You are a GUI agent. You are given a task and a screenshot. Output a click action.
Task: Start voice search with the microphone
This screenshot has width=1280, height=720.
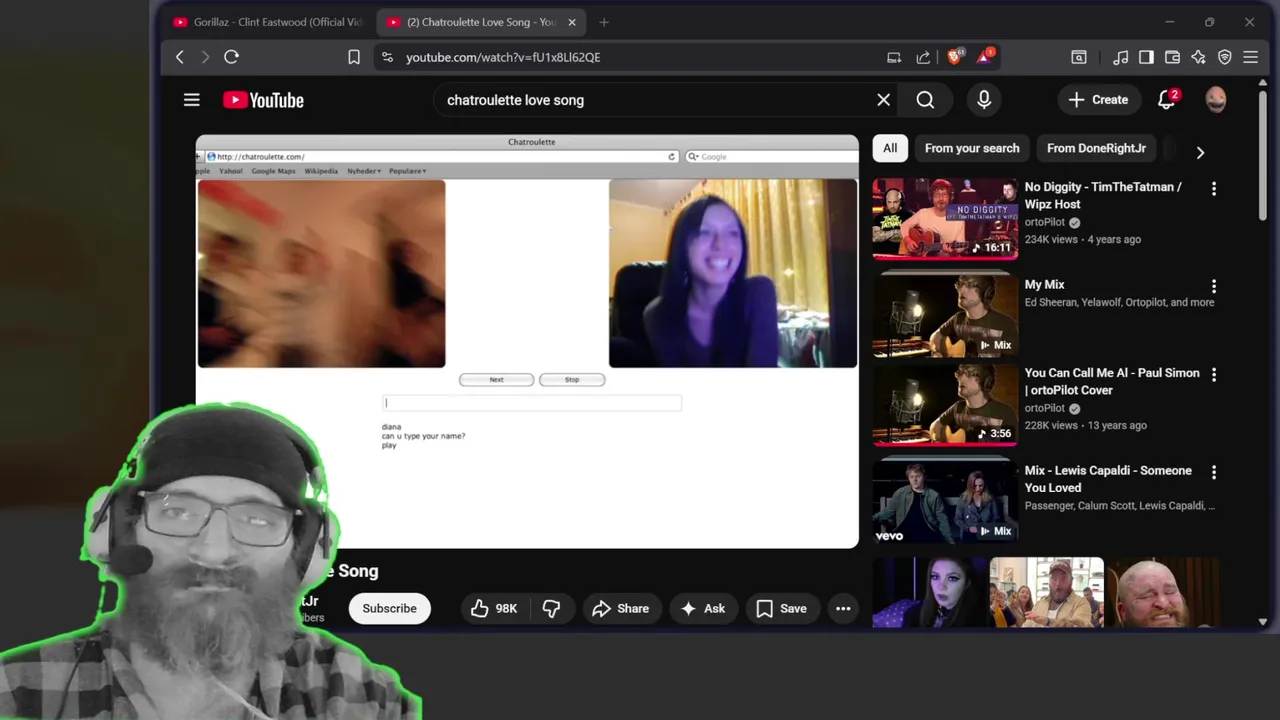[984, 100]
